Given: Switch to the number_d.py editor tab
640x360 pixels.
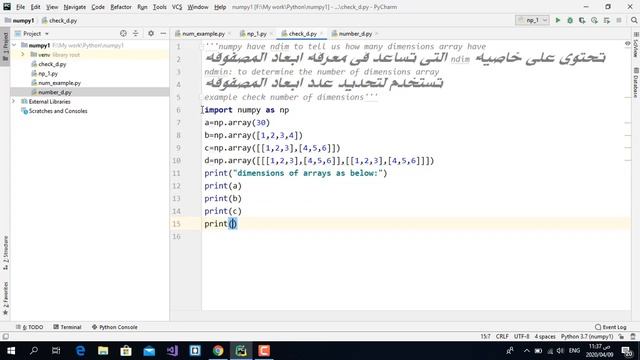Looking at the screenshot, I should pyautogui.click(x=355, y=33).
